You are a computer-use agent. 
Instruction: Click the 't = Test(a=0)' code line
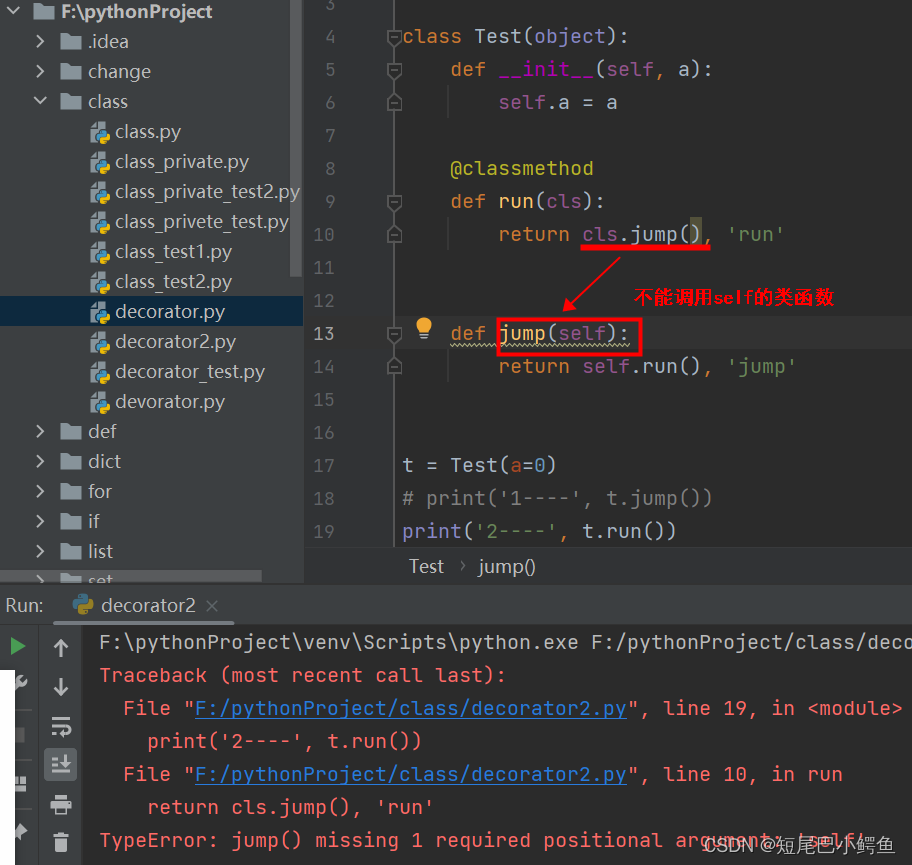pyautogui.click(x=479, y=465)
